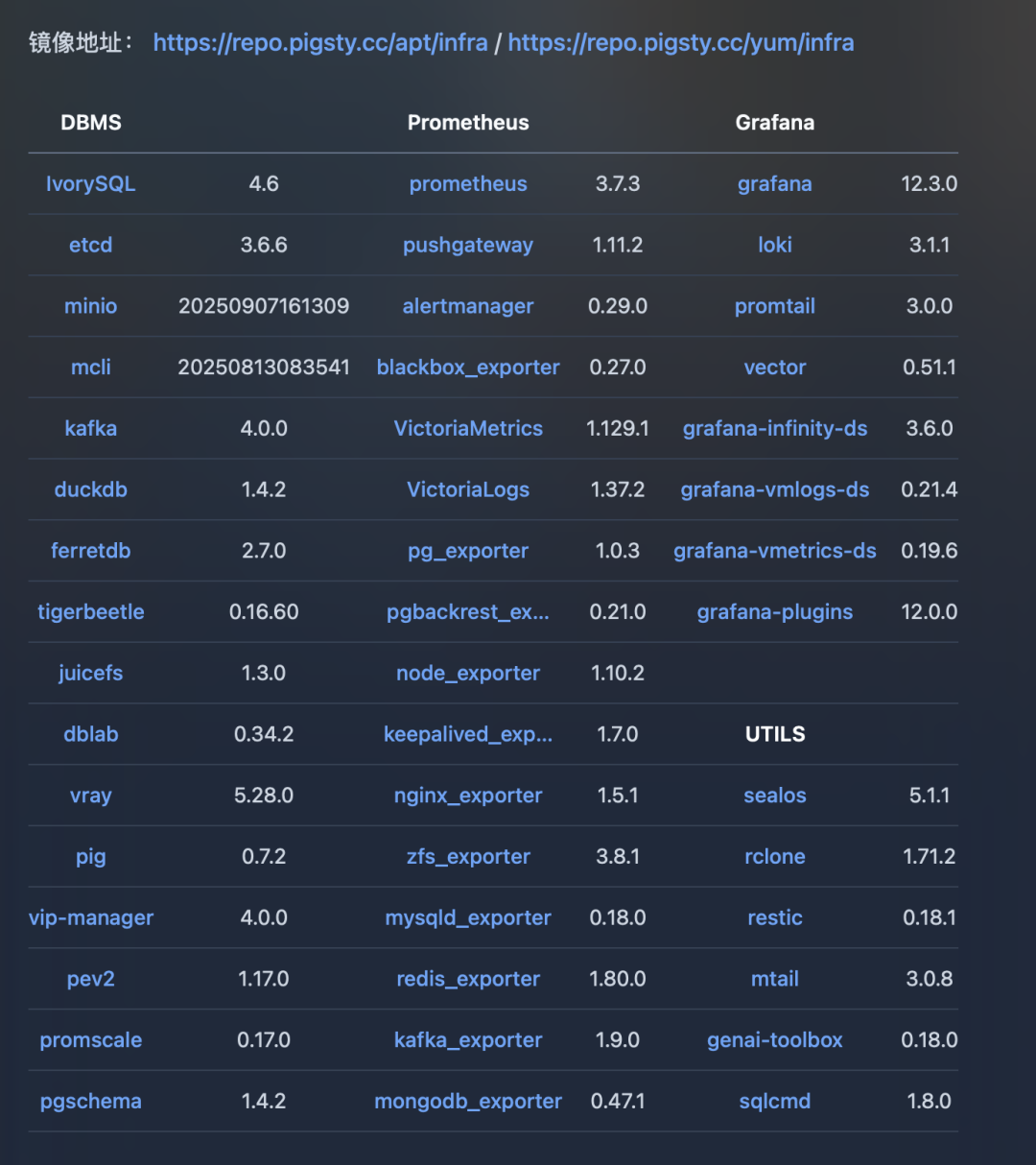Open the mcli link
Screen dimensions: 1036x1165
(91, 368)
